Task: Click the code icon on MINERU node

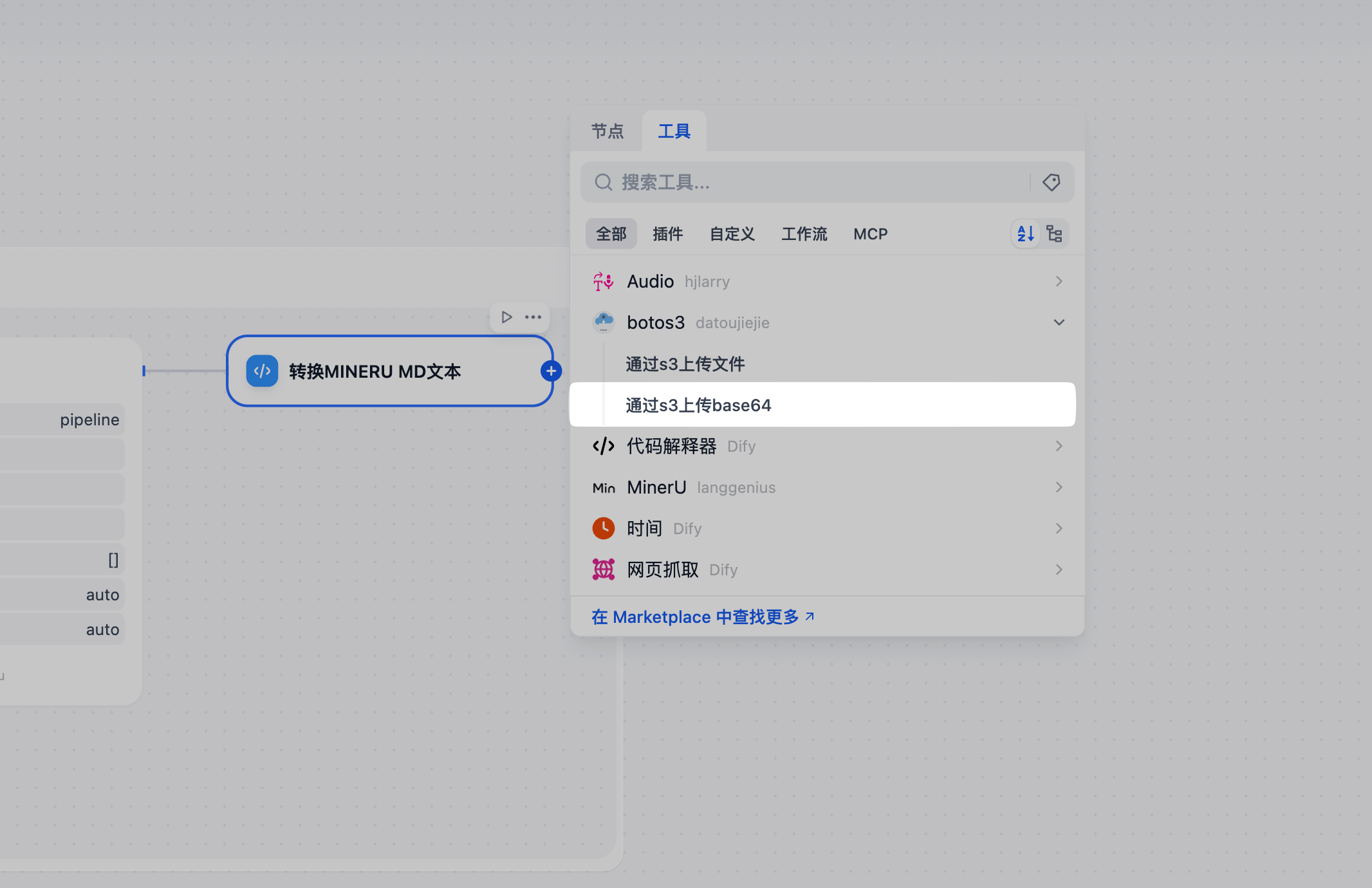Action: (x=262, y=371)
